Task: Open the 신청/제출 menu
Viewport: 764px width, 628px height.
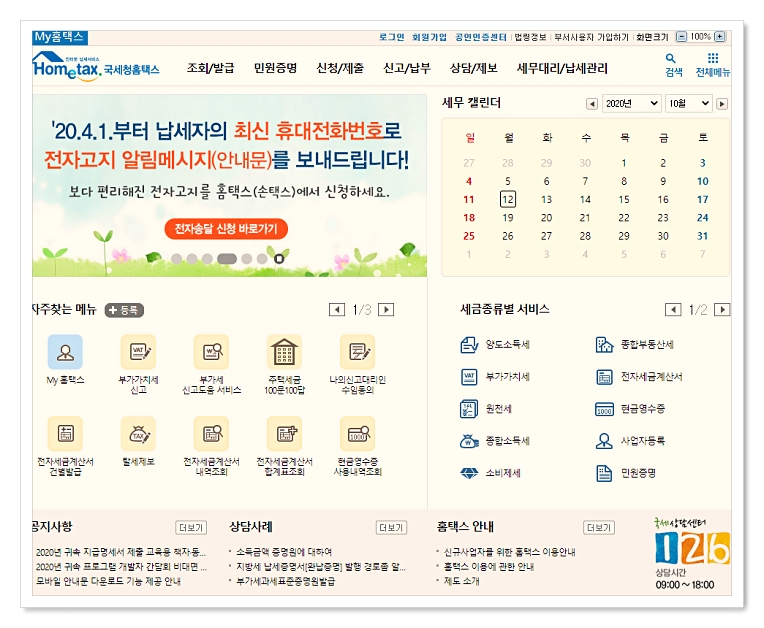Action: [340, 68]
